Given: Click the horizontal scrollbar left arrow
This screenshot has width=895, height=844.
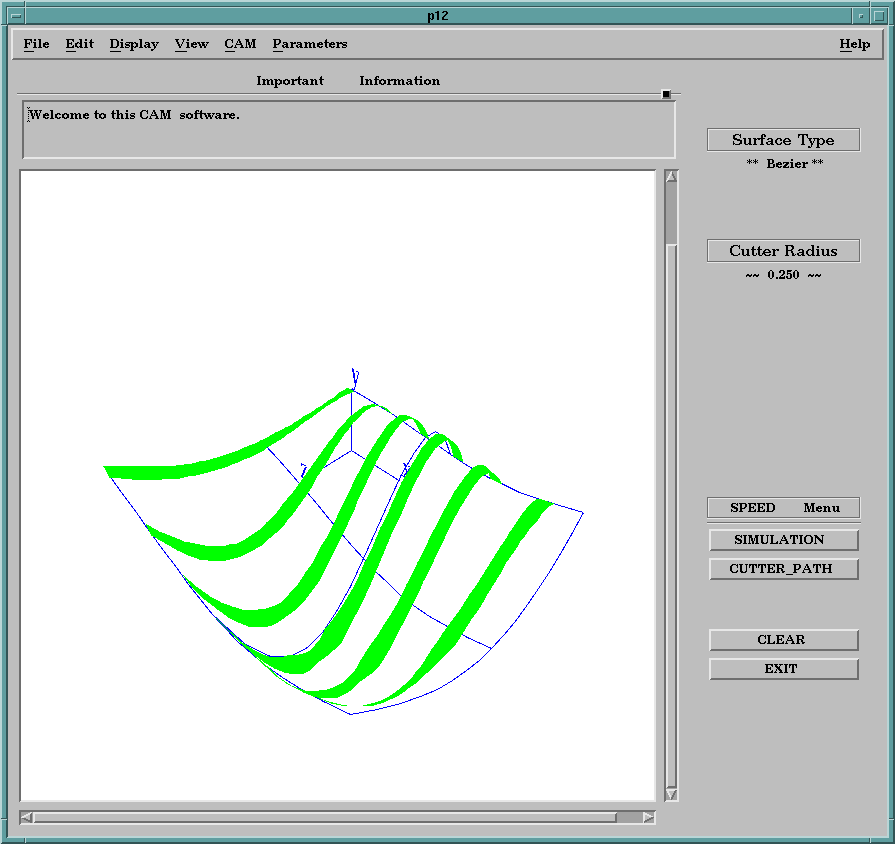Looking at the screenshot, I should click(26, 817).
